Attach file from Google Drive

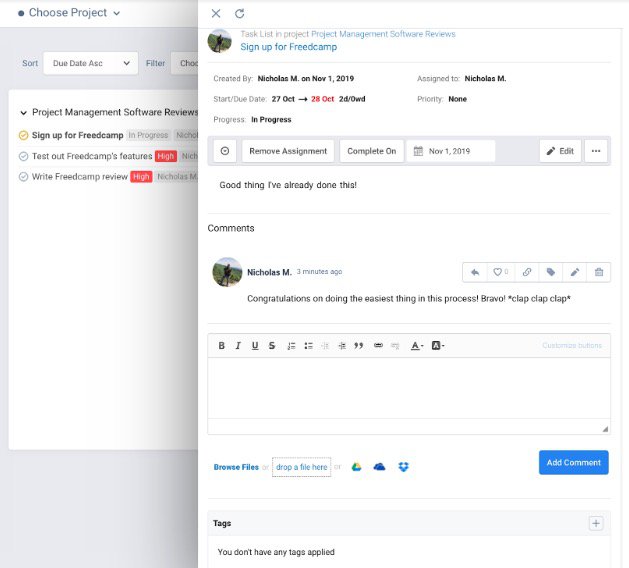[x=356, y=467]
